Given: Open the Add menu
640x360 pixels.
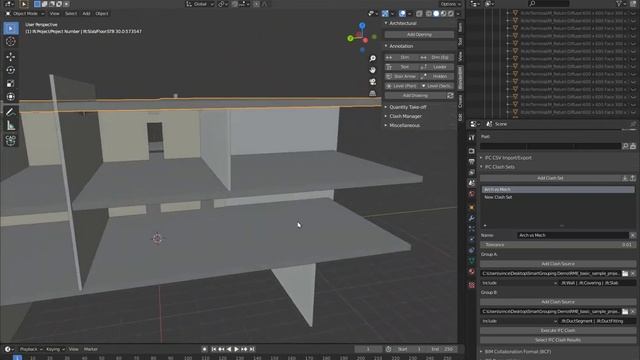Looking at the screenshot, I should pyautogui.click(x=86, y=13).
